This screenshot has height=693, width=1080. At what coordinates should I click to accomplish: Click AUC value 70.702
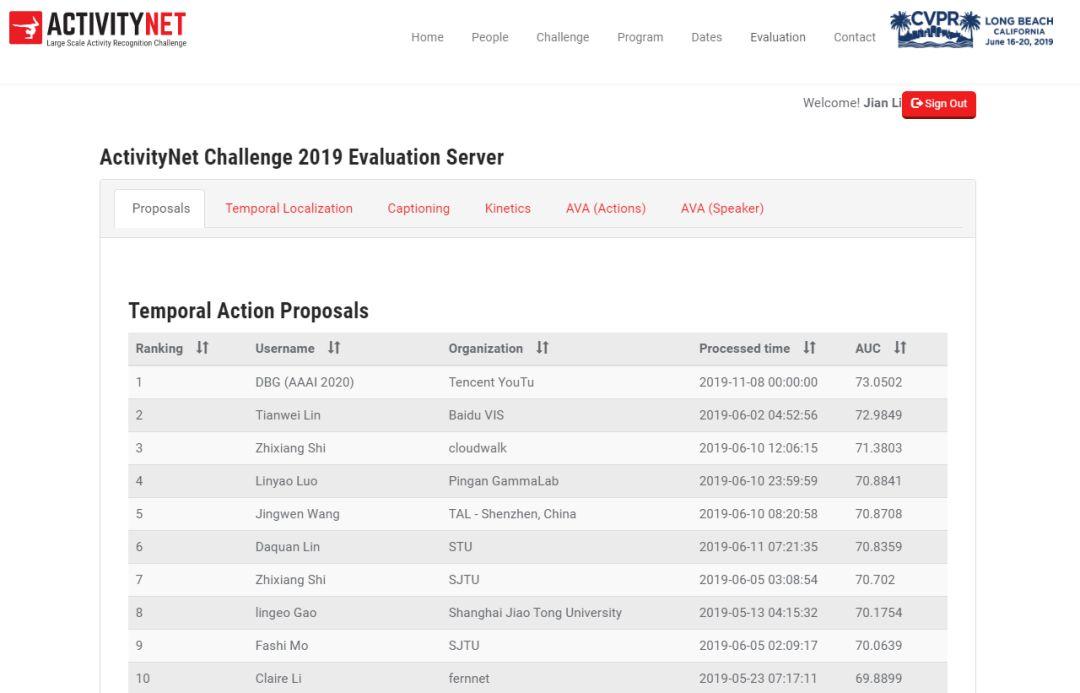coord(875,580)
